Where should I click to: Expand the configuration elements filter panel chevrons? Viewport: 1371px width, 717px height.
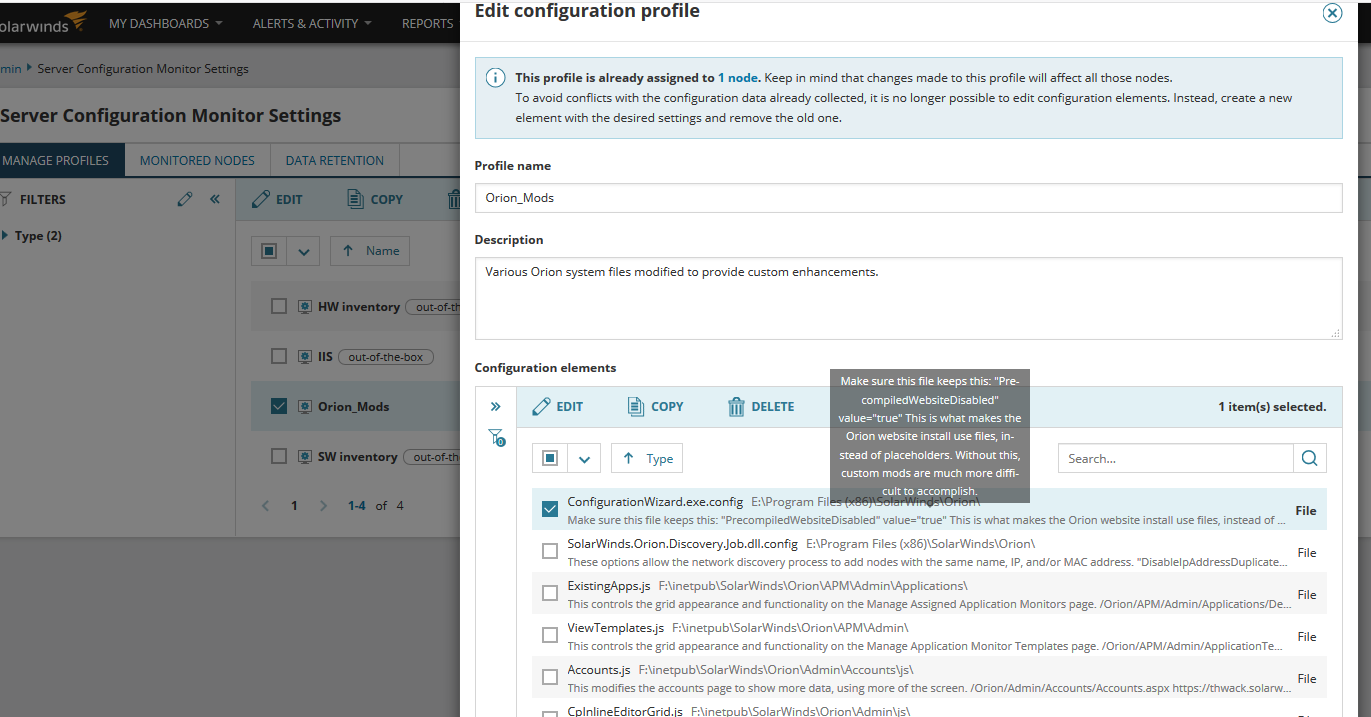tap(495, 406)
